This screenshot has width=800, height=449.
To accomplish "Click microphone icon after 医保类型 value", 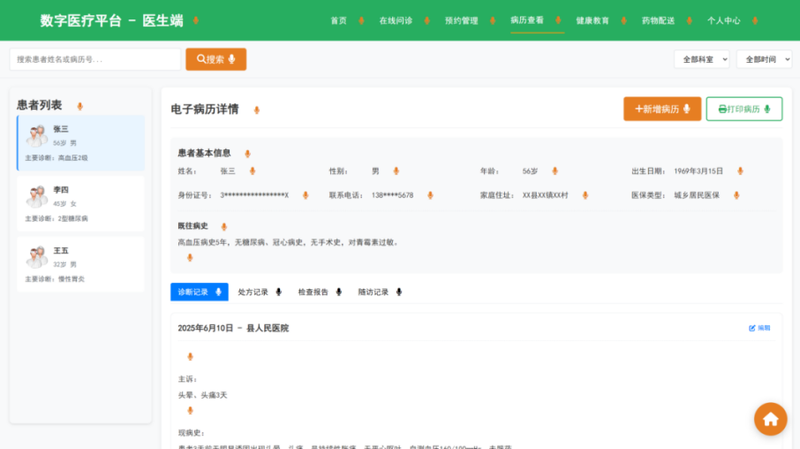I will (736, 195).
